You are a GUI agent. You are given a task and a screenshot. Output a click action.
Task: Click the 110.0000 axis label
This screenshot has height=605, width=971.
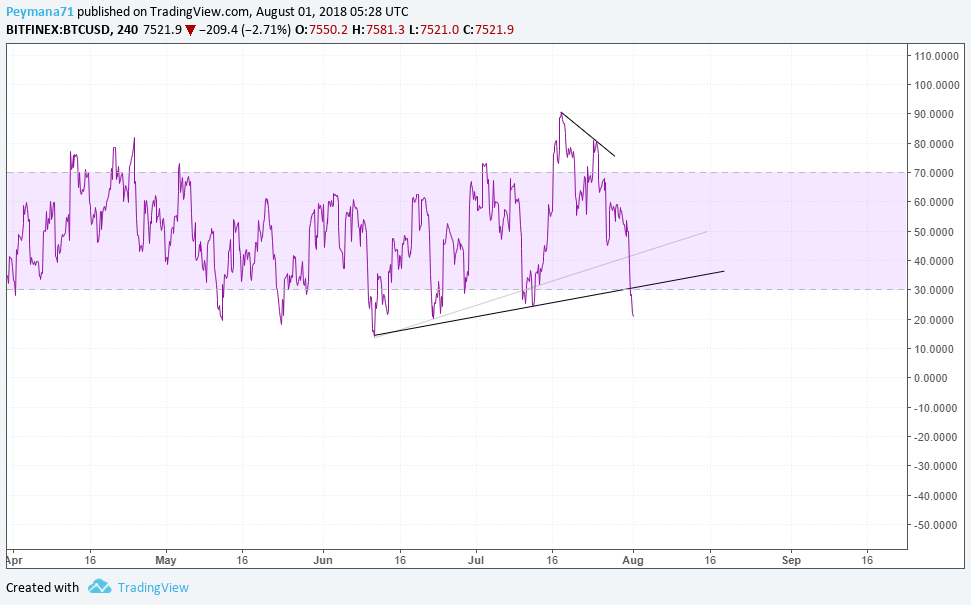pos(934,56)
